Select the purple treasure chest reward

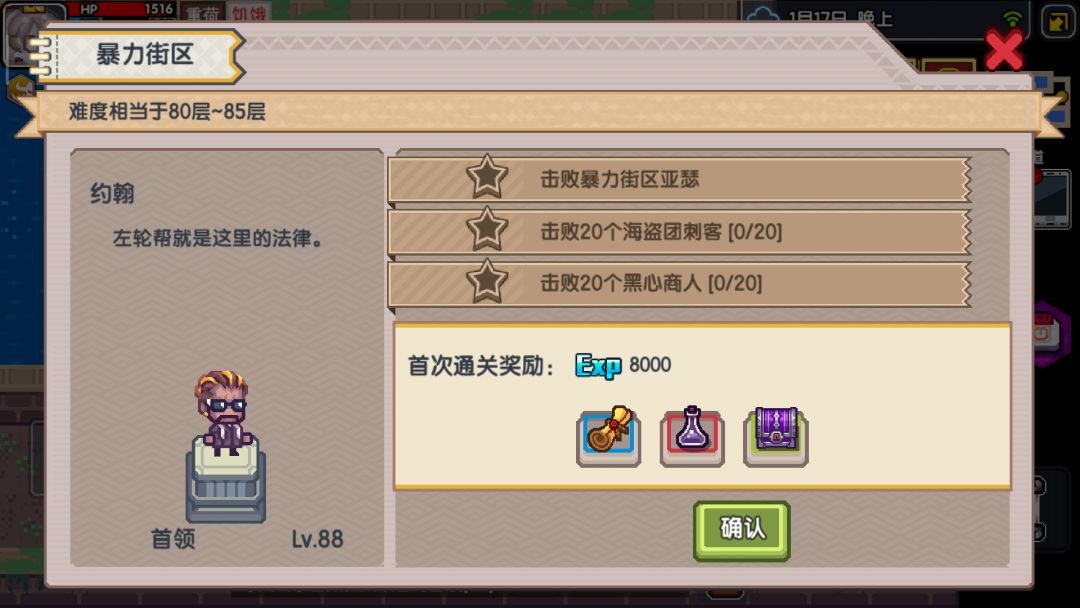(x=776, y=437)
